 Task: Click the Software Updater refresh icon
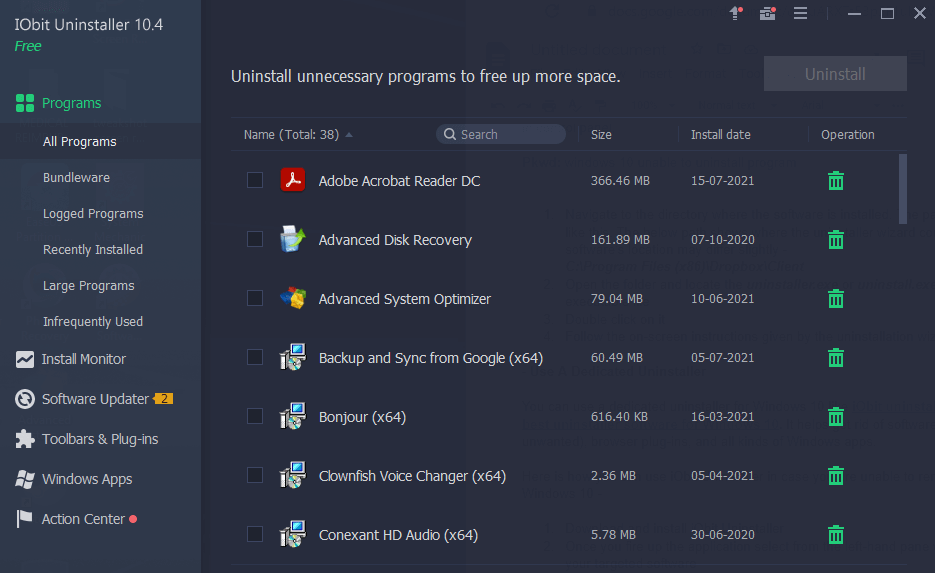coord(24,399)
